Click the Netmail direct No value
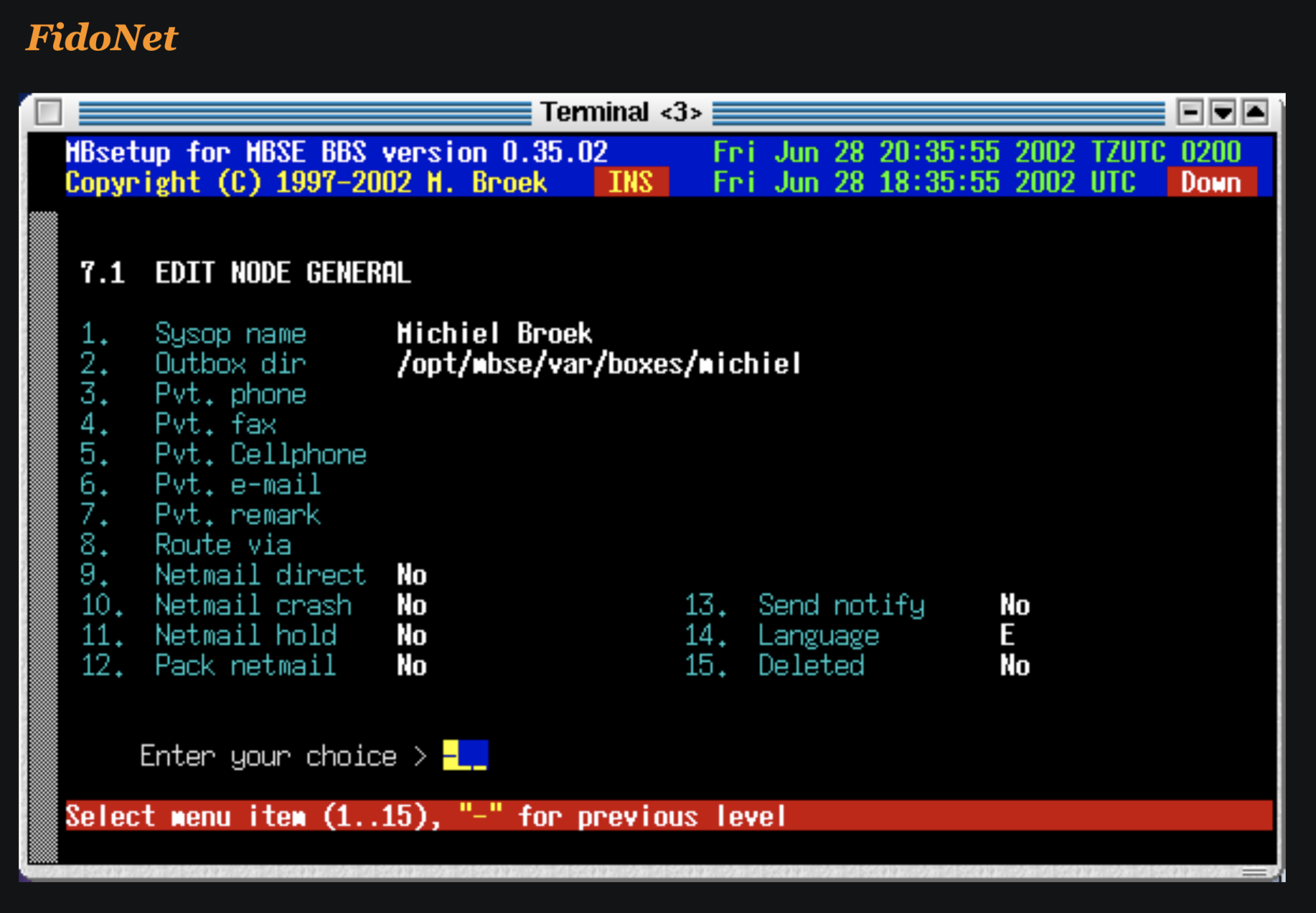The width and height of the screenshot is (1316, 913). pyautogui.click(x=411, y=575)
